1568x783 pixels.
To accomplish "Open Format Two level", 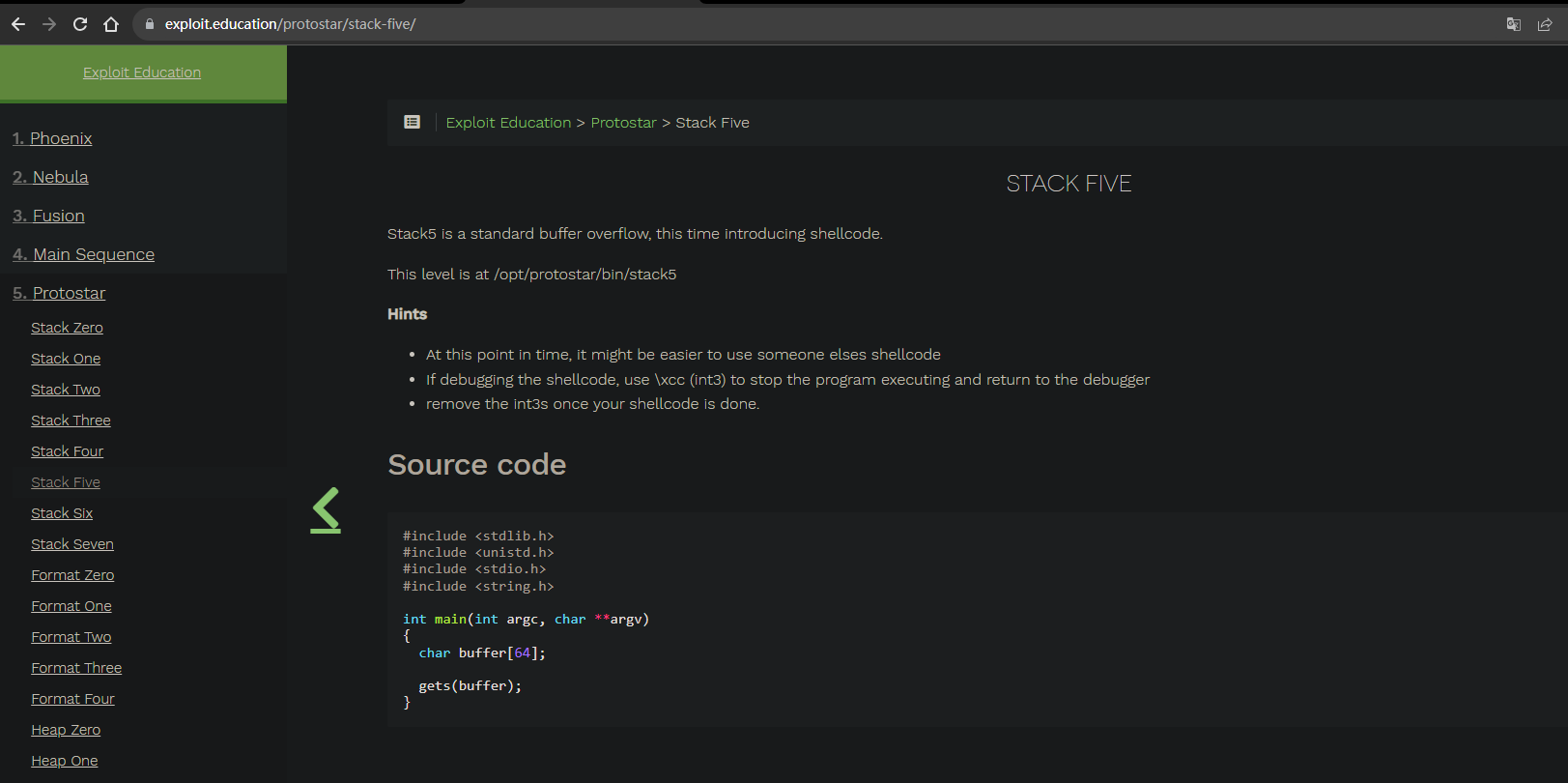I will [71, 637].
